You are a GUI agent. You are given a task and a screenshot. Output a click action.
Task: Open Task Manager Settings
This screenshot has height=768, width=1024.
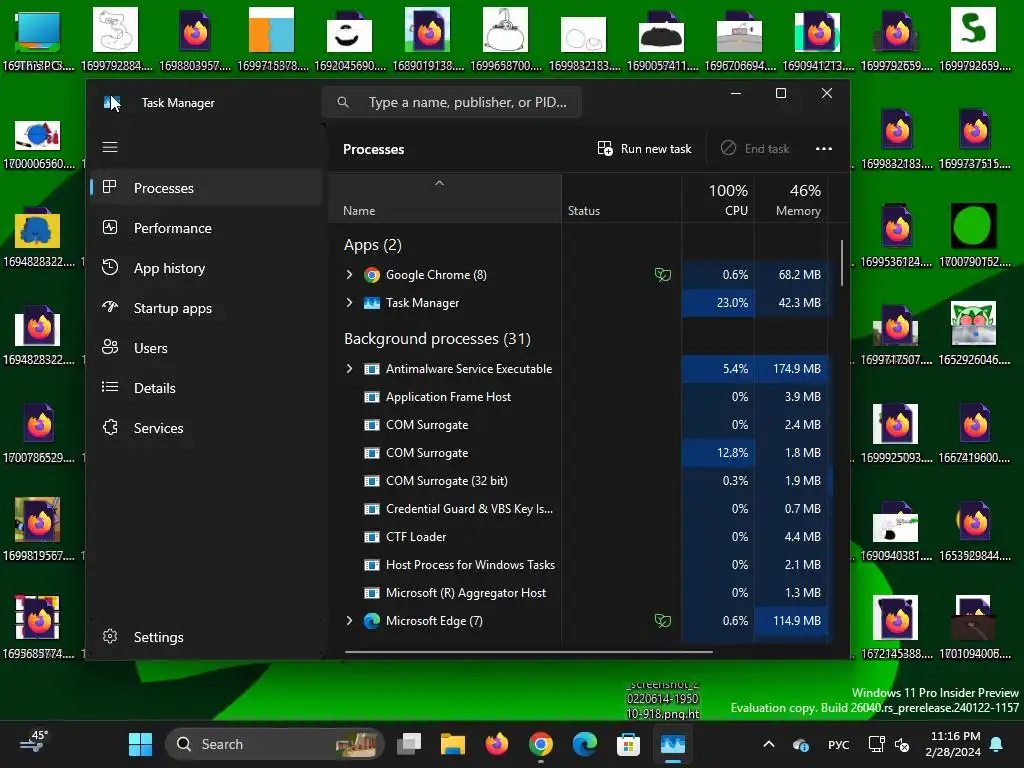click(x=206, y=637)
